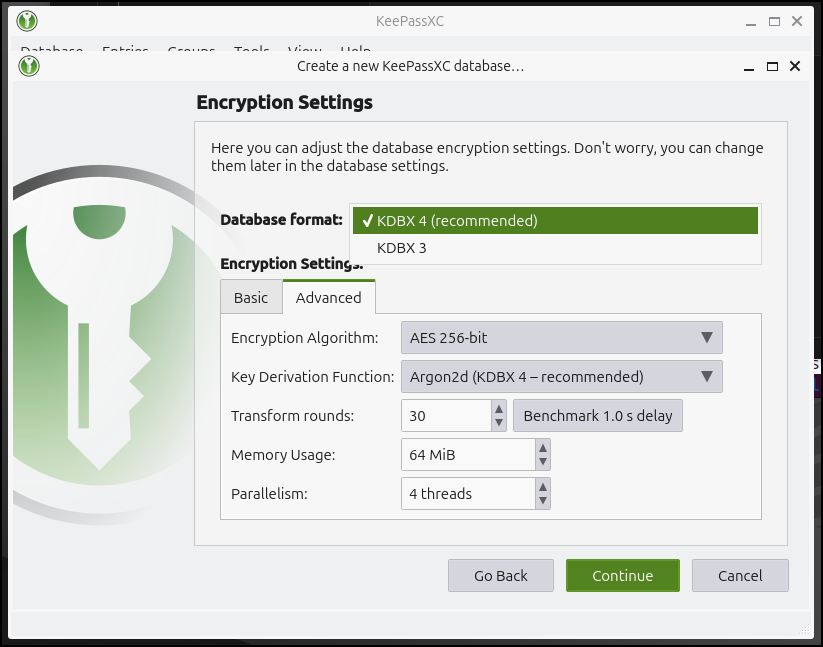Click the Benchmark 1.0 s delay button

[x=597, y=415]
